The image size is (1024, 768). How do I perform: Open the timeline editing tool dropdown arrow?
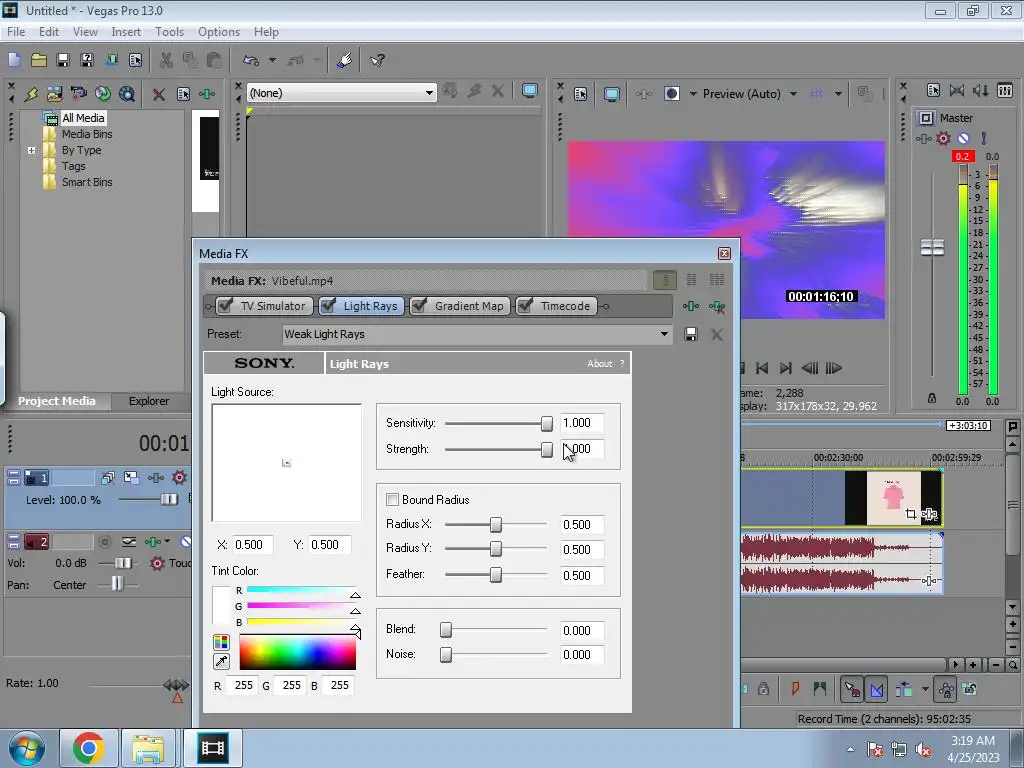tap(925, 689)
